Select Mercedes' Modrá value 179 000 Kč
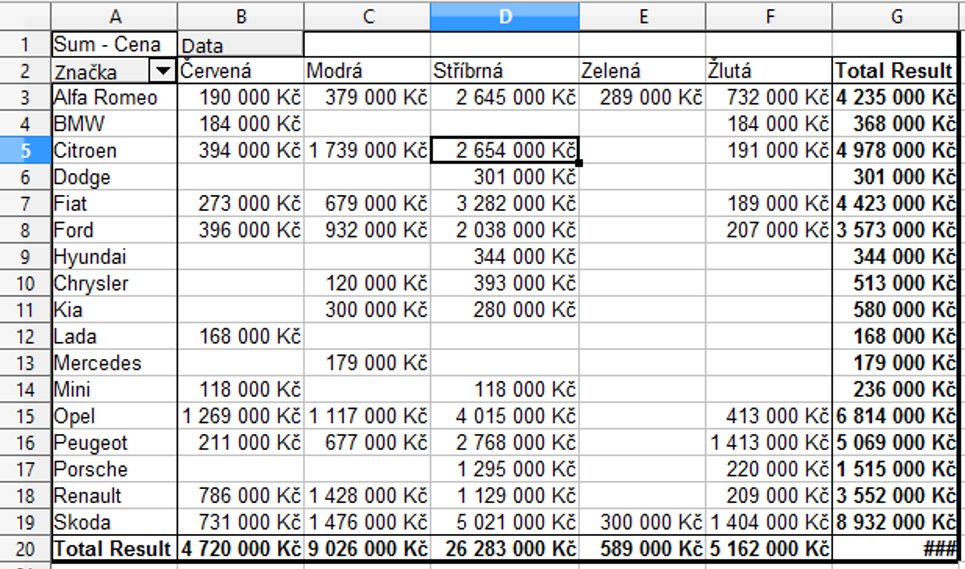965x569 pixels. (367, 363)
